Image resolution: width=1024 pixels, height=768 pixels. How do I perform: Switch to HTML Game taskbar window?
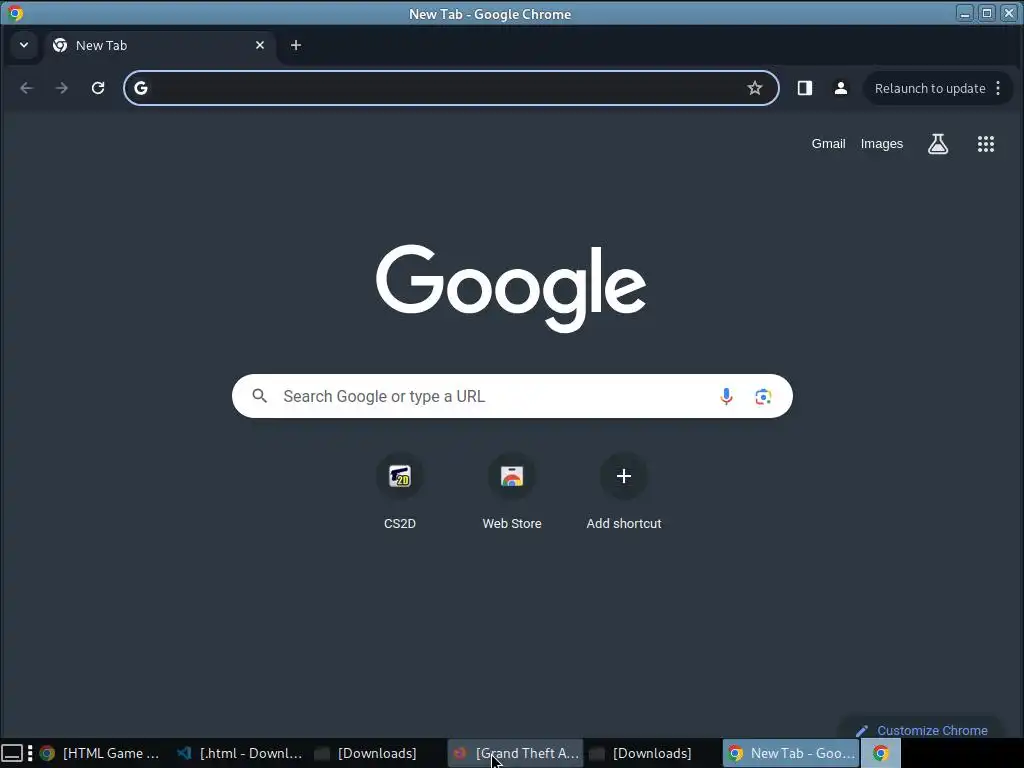click(100, 753)
